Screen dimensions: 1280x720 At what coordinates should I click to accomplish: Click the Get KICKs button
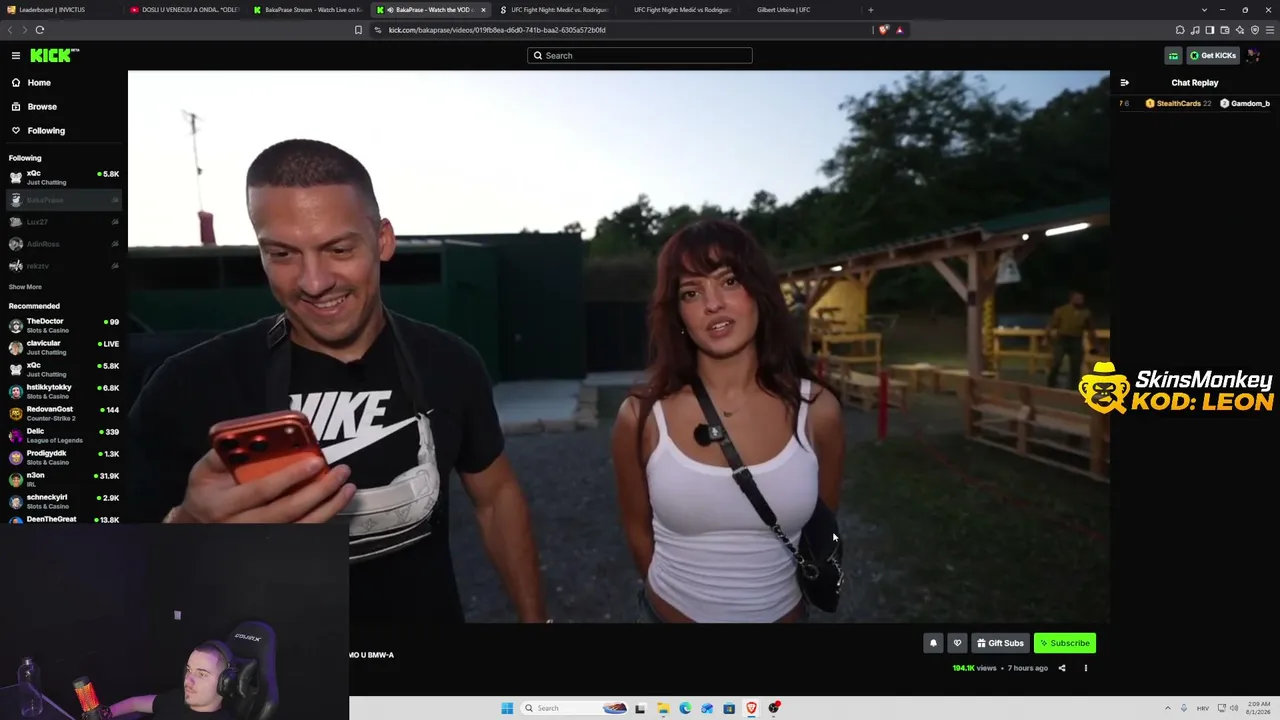pyautogui.click(x=1213, y=56)
